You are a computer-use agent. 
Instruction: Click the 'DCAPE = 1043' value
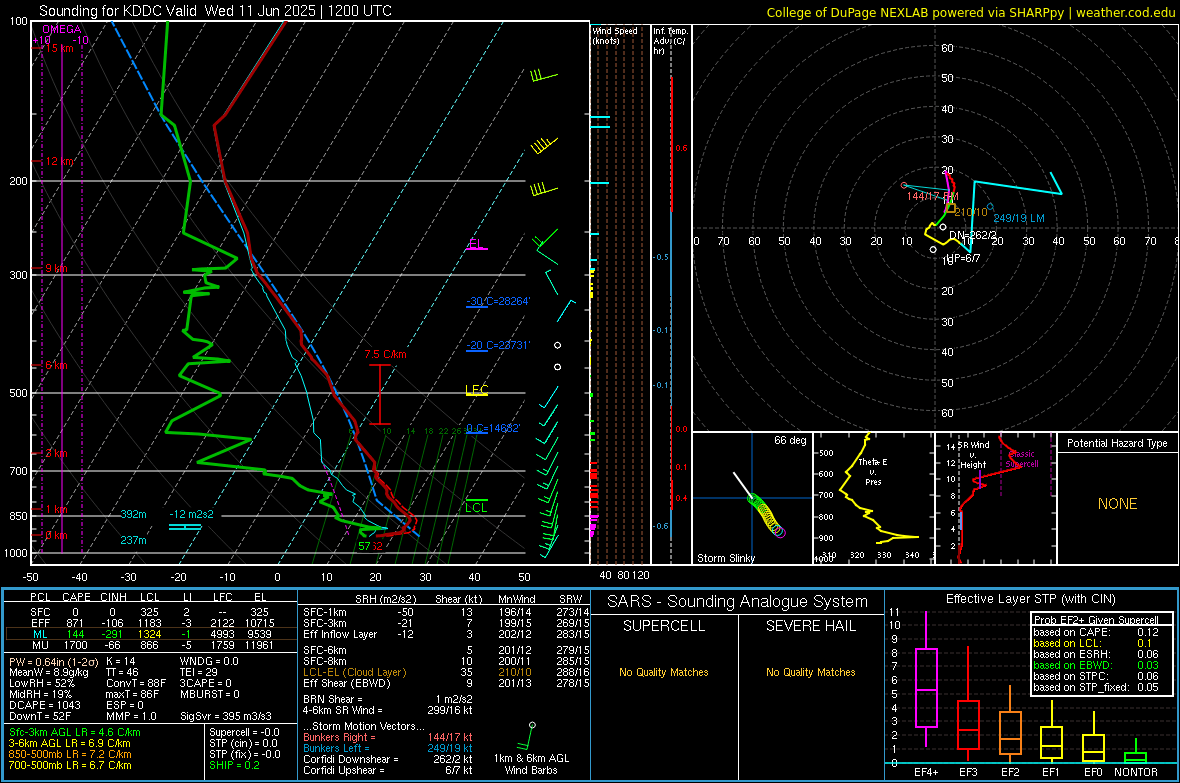(x=44, y=705)
